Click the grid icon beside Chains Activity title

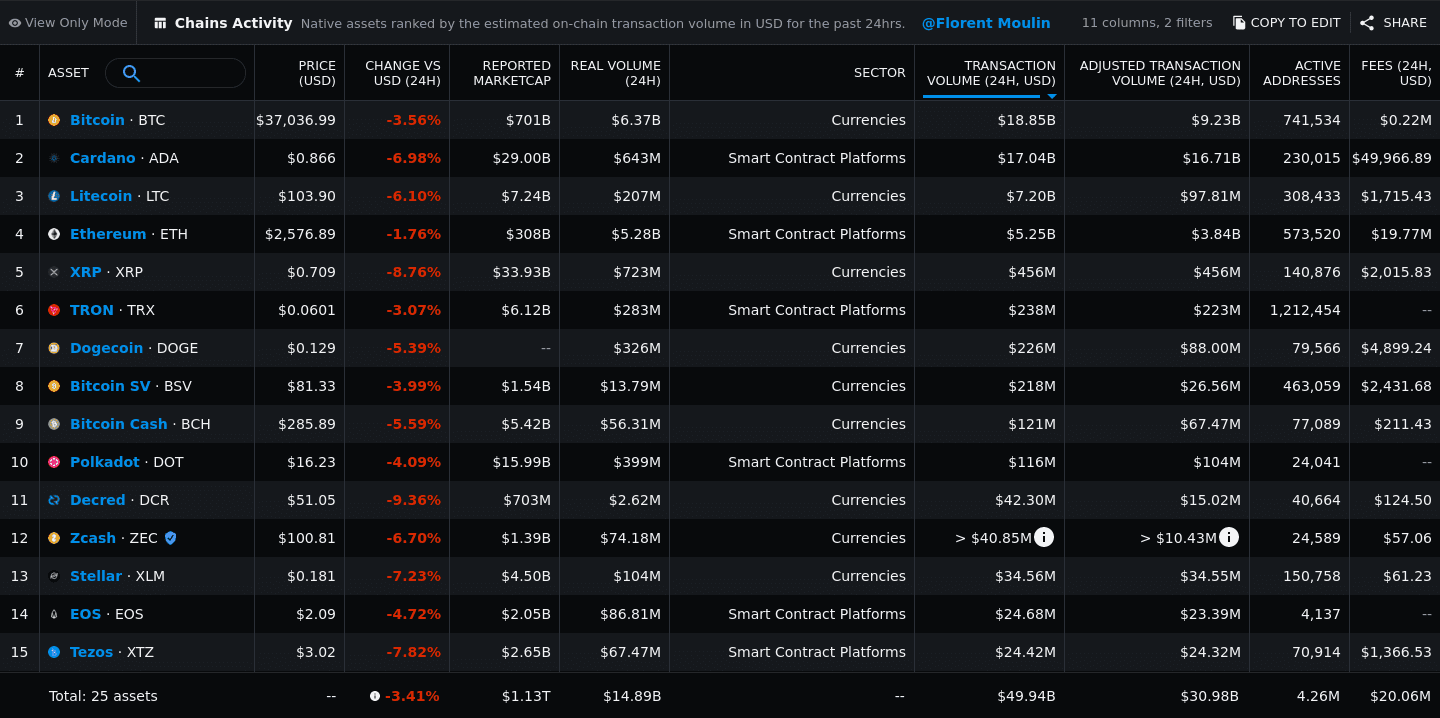coord(160,21)
